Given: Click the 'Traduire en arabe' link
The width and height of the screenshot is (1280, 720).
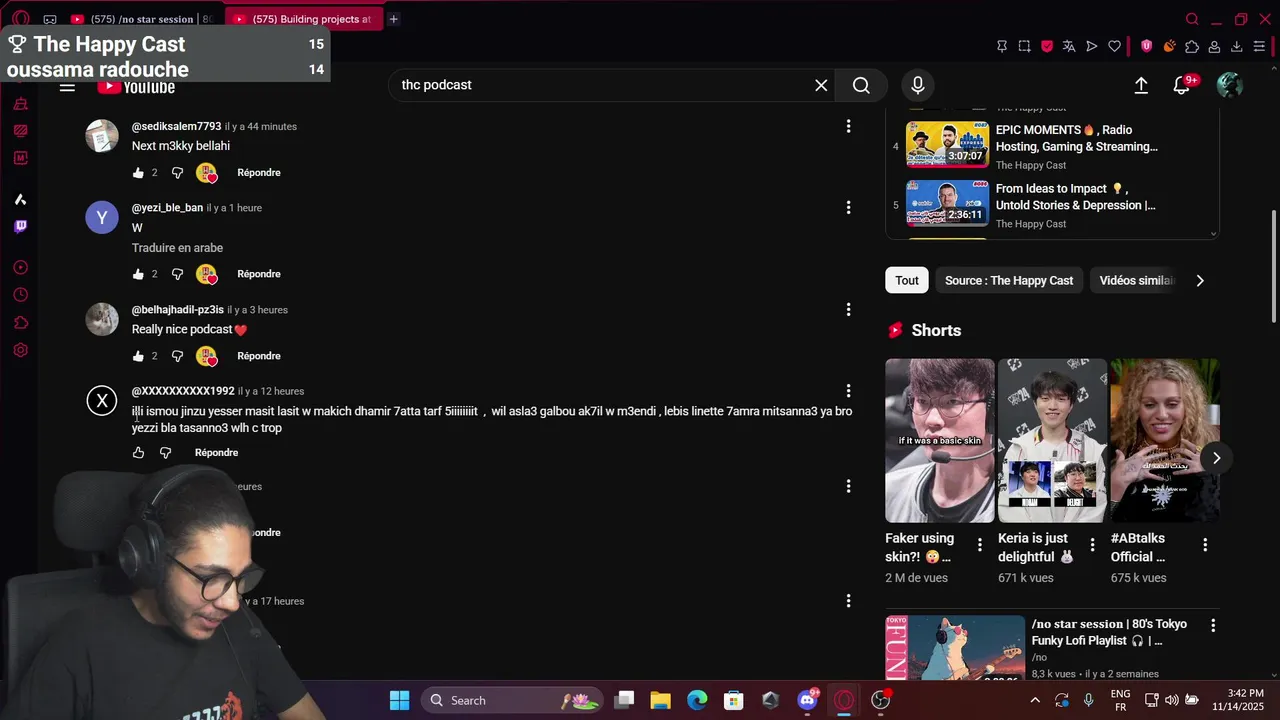Looking at the screenshot, I should 177,248.
